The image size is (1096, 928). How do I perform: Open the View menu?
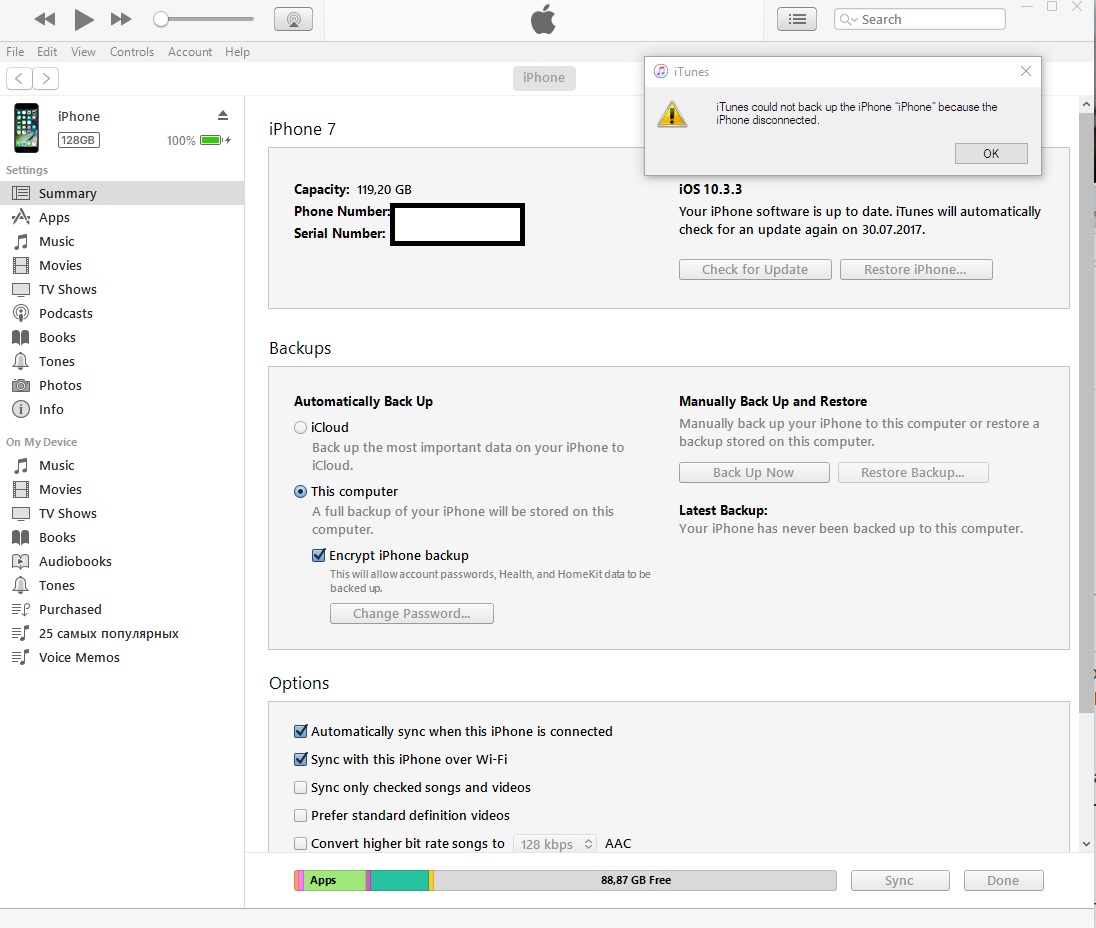(x=83, y=52)
